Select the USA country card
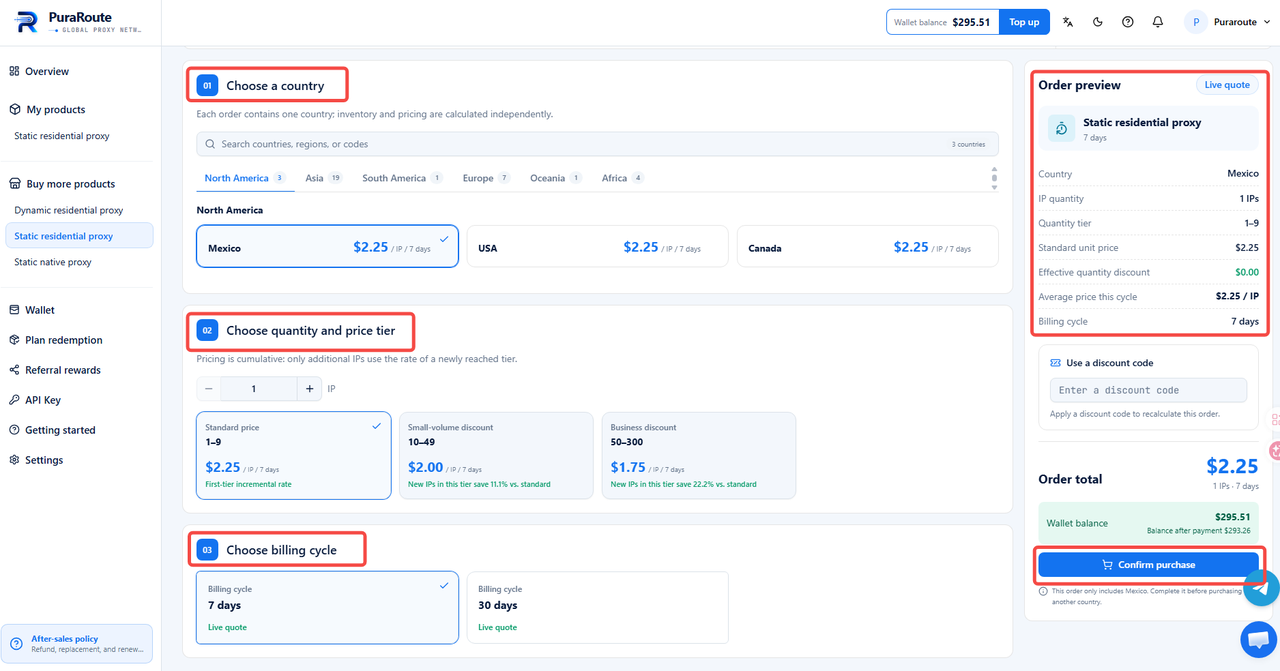Image resolution: width=1280 pixels, height=671 pixels. tap(597, 247)
